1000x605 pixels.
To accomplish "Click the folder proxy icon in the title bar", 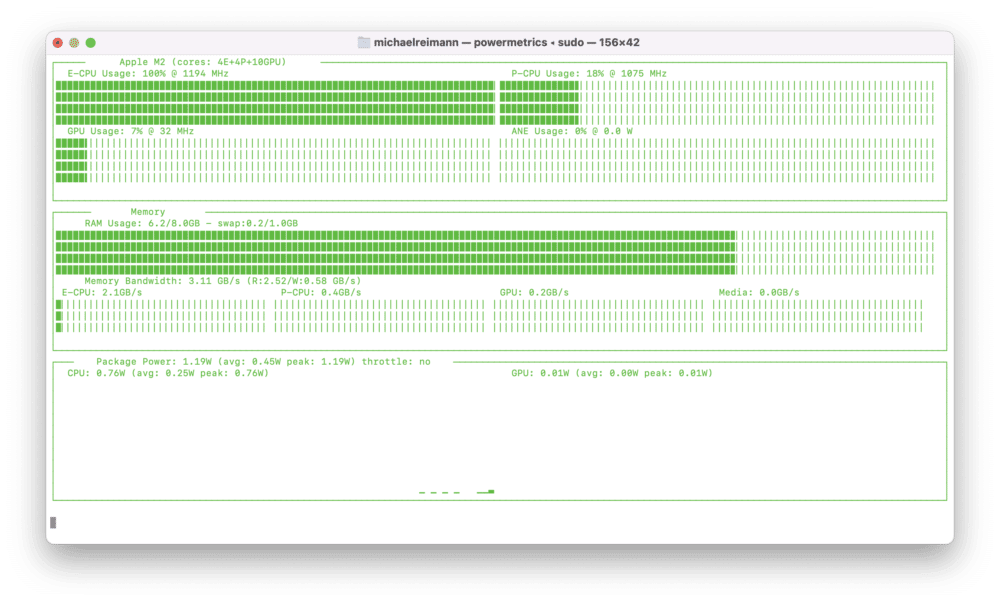I will 364,43.
